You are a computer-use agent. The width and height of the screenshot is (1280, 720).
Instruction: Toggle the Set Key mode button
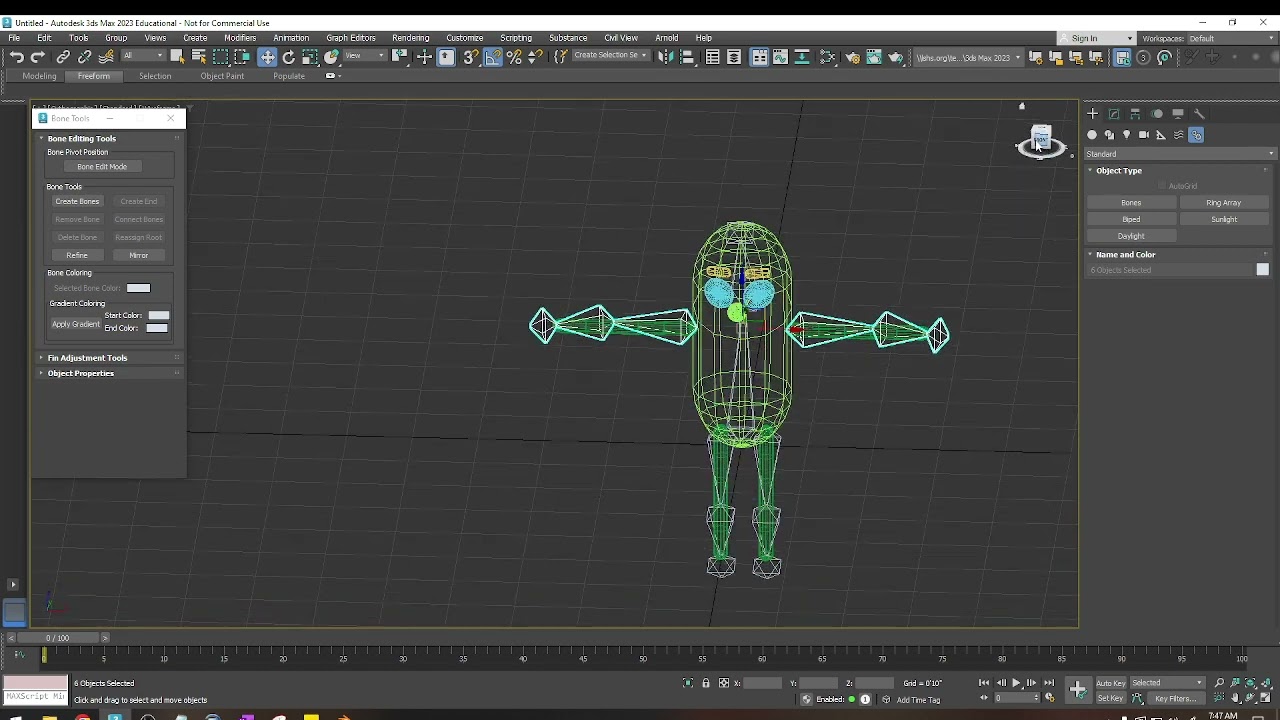[x=1111, y=698]
